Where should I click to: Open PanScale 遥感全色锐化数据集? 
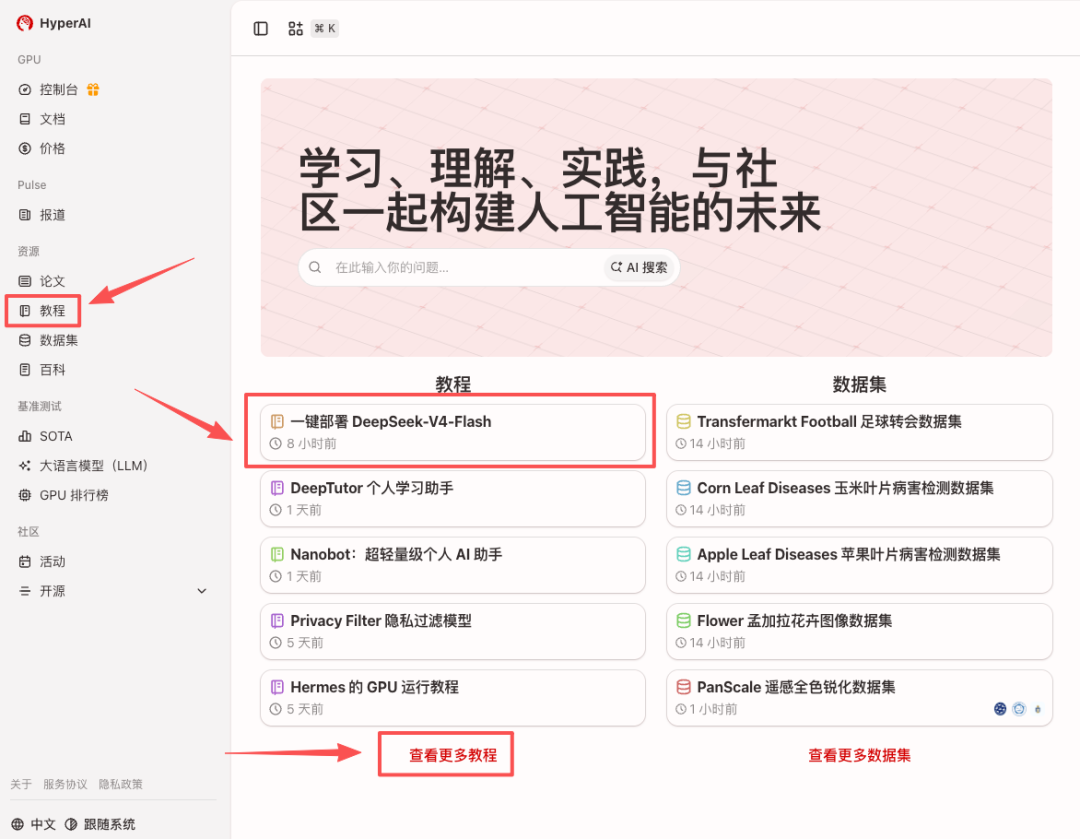point(859,698)
